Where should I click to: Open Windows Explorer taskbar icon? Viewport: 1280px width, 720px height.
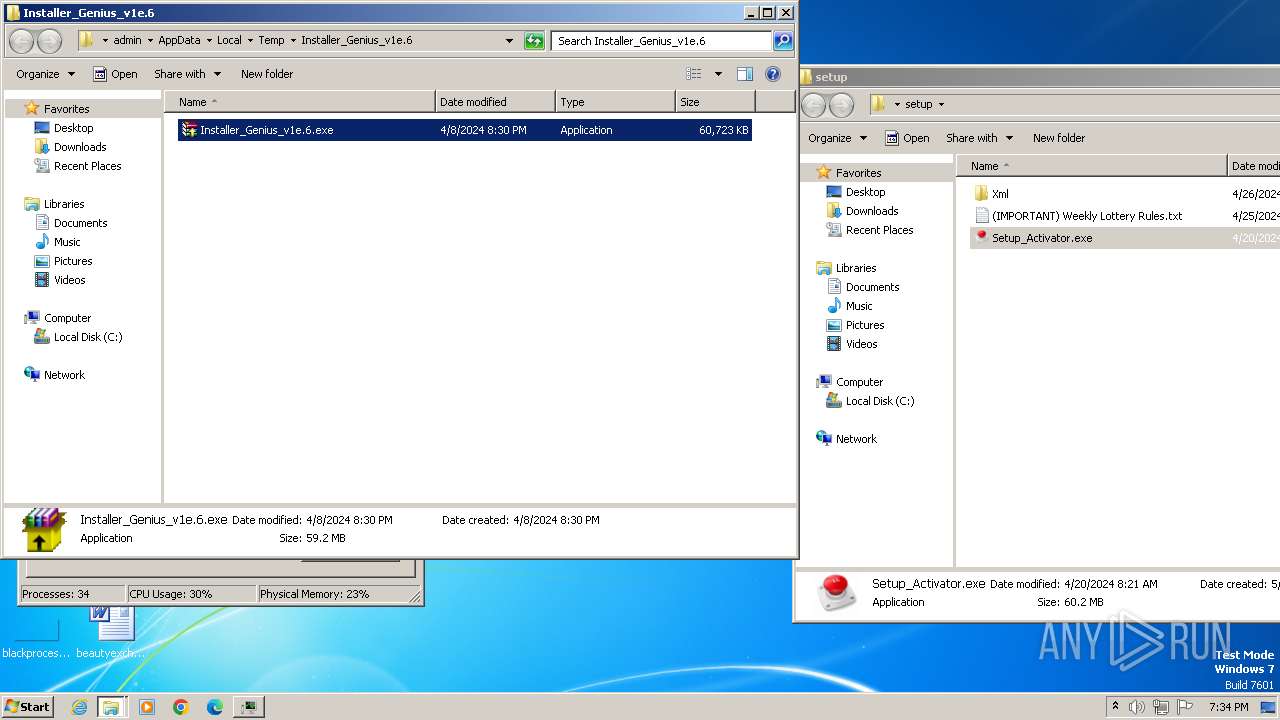pos(111,707)
